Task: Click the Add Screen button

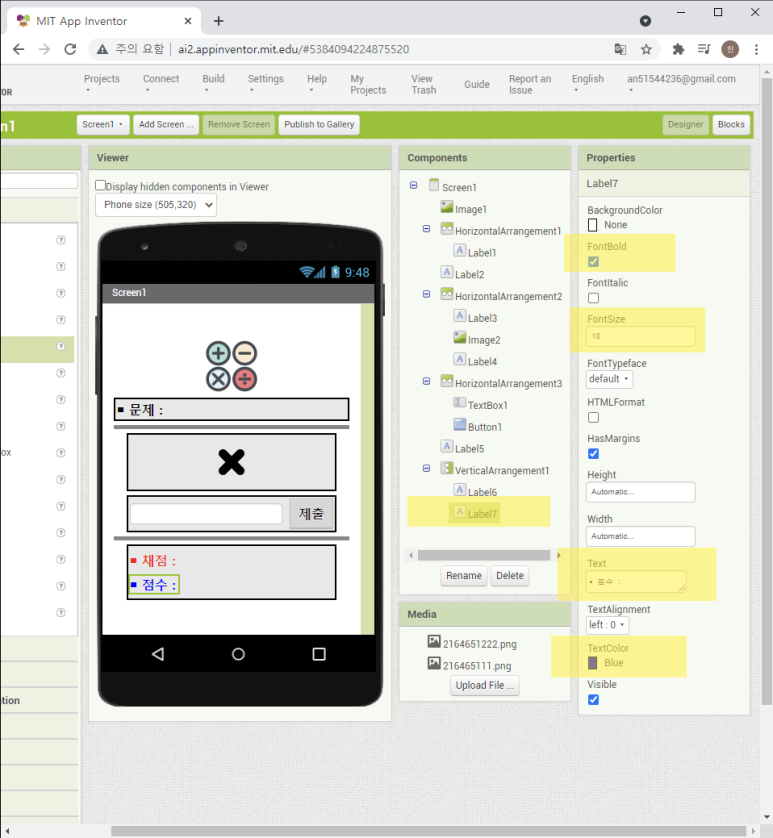Action: point(166,125)
